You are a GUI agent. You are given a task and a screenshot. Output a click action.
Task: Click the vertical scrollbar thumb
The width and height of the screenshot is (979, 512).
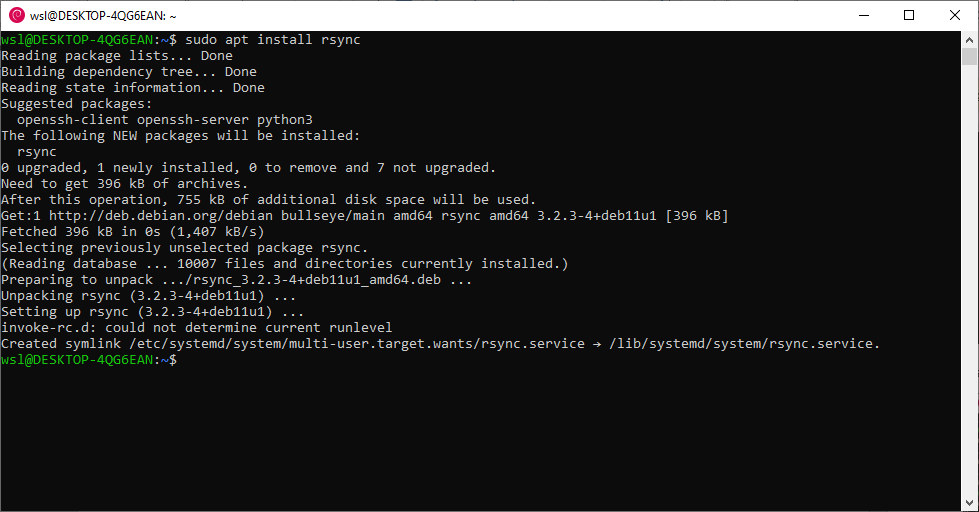pyautogui.click(x=969, y=57)
